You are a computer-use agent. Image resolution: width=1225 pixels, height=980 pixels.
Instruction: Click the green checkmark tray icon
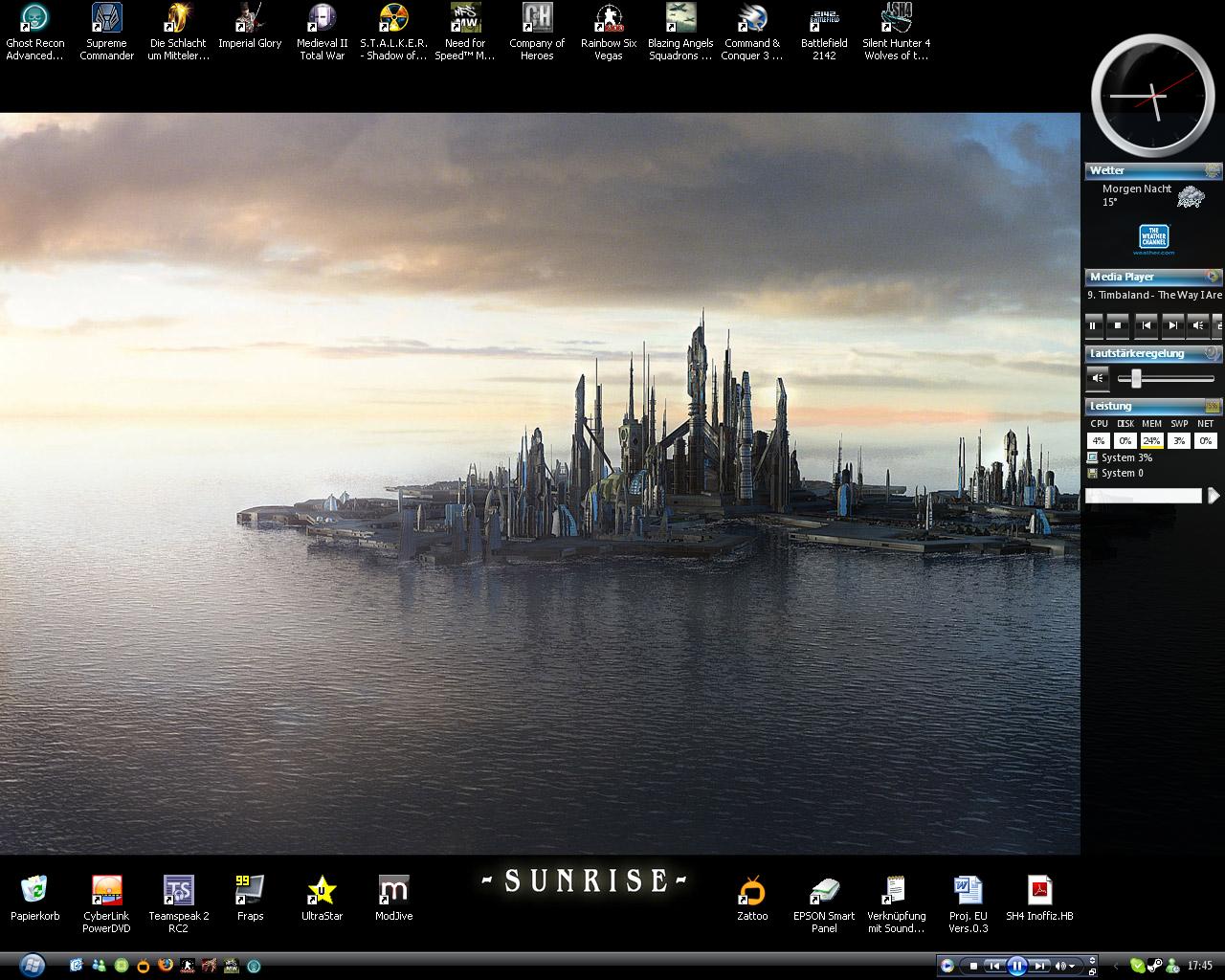1137,966
